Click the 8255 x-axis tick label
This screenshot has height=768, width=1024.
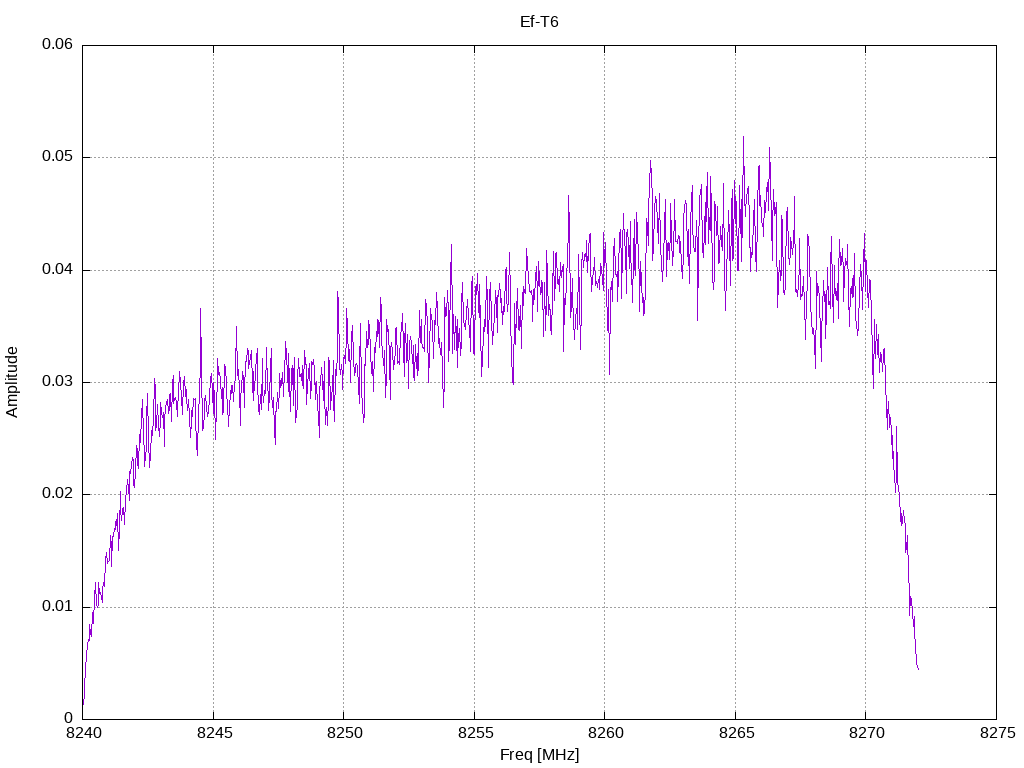475,733
